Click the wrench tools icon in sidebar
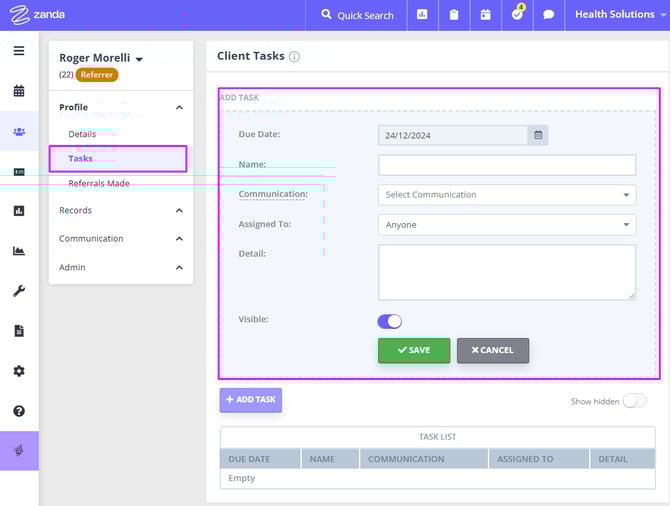 [19, 291]
